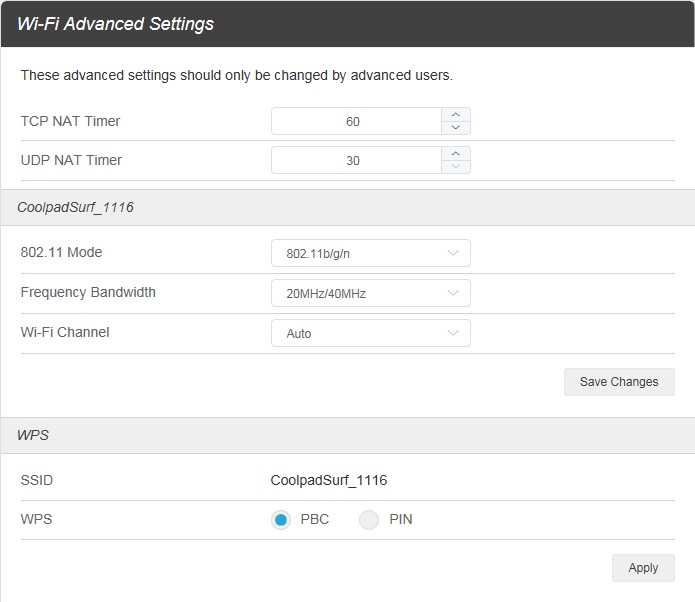Expand the Frequency Bandwidth dropdown
The width and height of the screenshot is (695, 602).
click(370, 293)
